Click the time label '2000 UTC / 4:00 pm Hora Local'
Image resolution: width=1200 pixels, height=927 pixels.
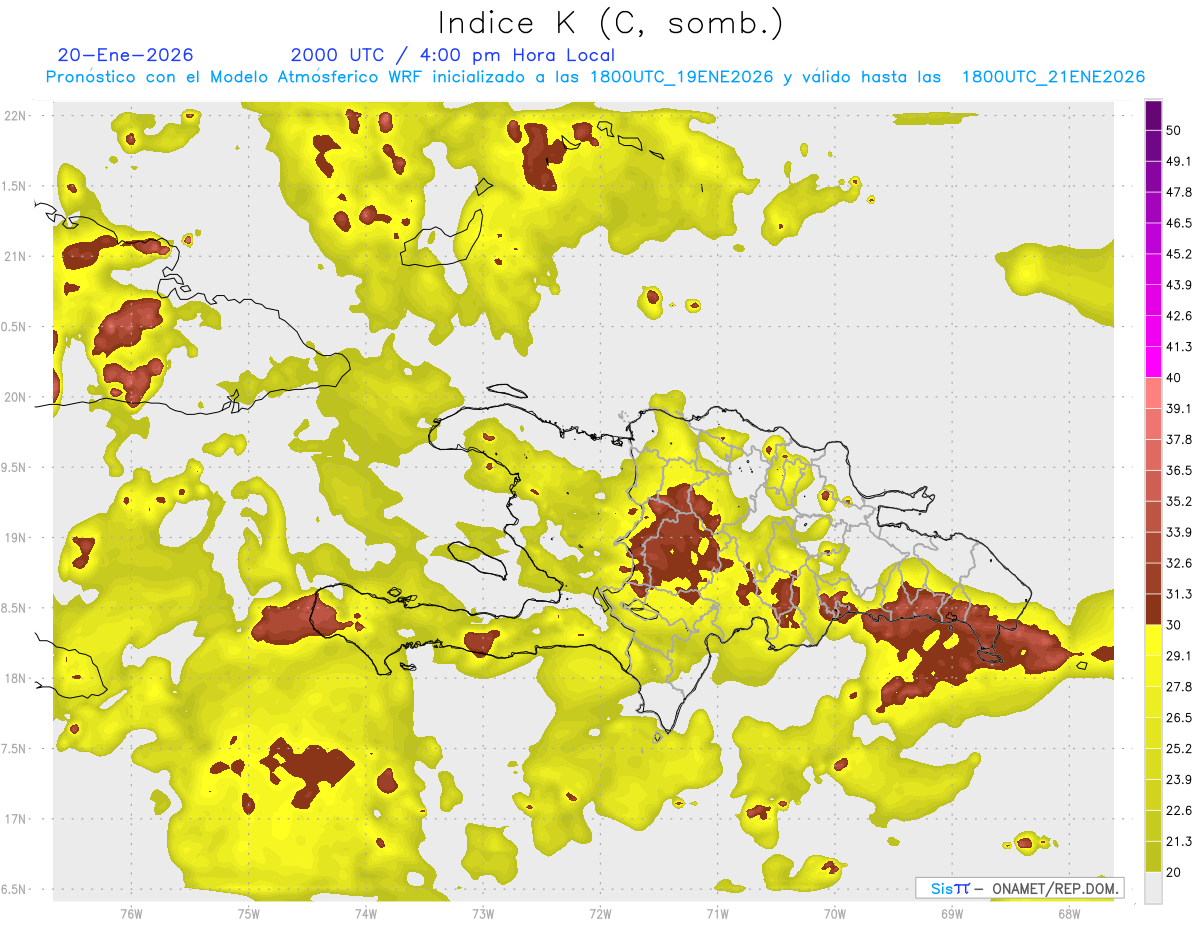(453, 55)
